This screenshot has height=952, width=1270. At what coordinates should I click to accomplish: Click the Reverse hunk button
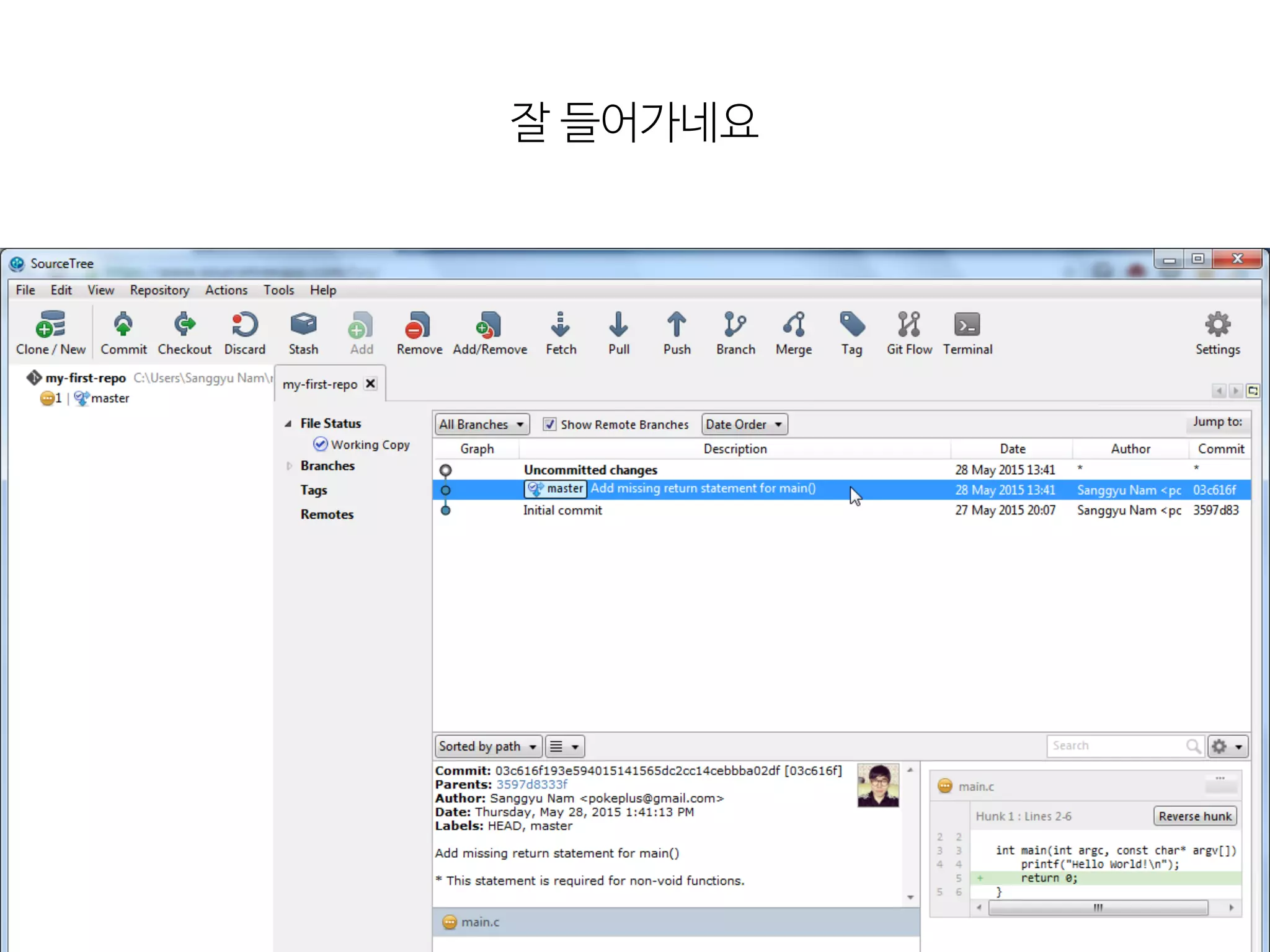[1194, 816]
